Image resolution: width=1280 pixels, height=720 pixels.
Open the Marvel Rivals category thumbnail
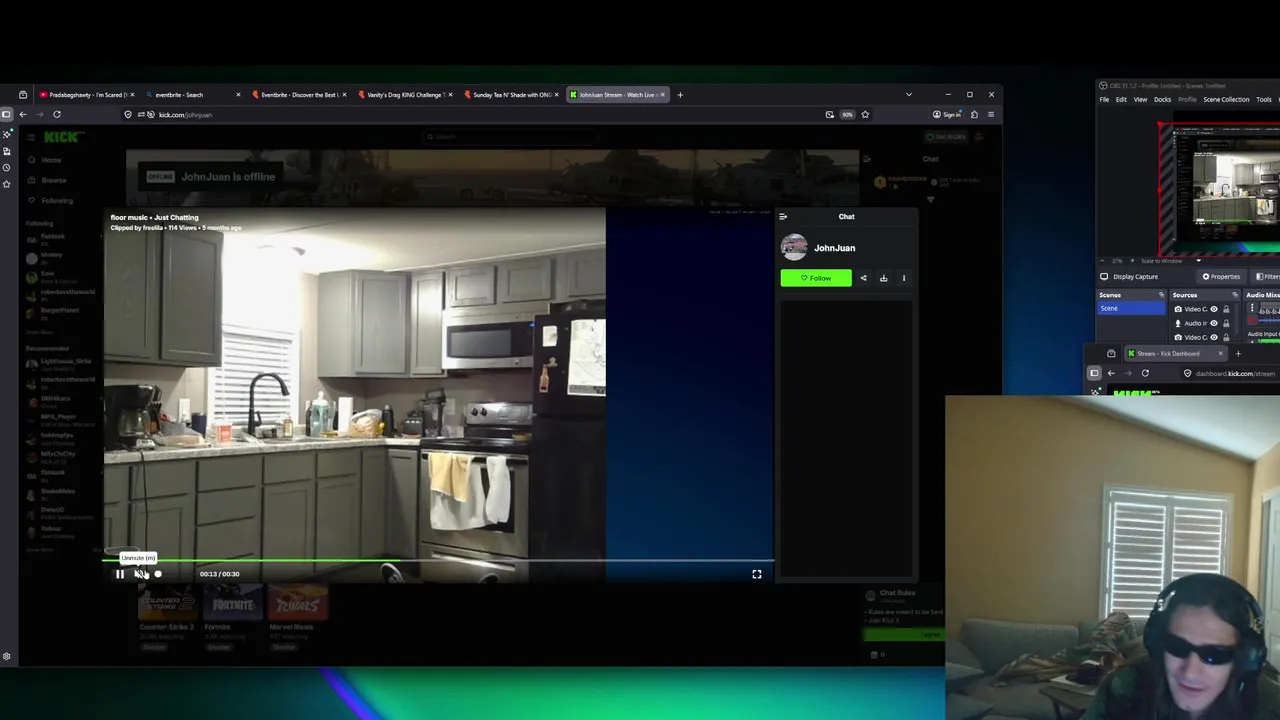(x=297, y=604)
